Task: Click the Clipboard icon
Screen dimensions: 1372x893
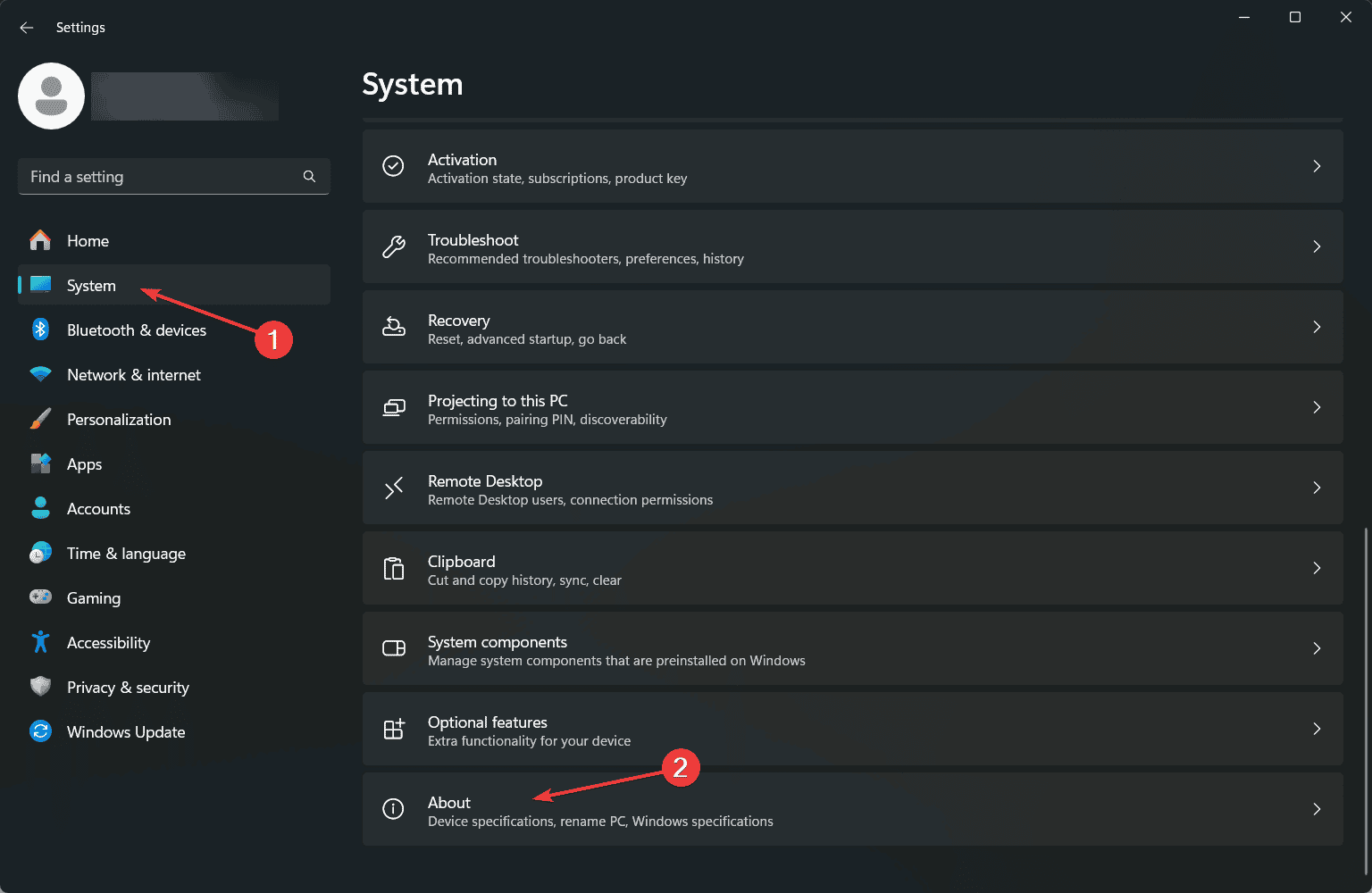Action: [393, 568]
